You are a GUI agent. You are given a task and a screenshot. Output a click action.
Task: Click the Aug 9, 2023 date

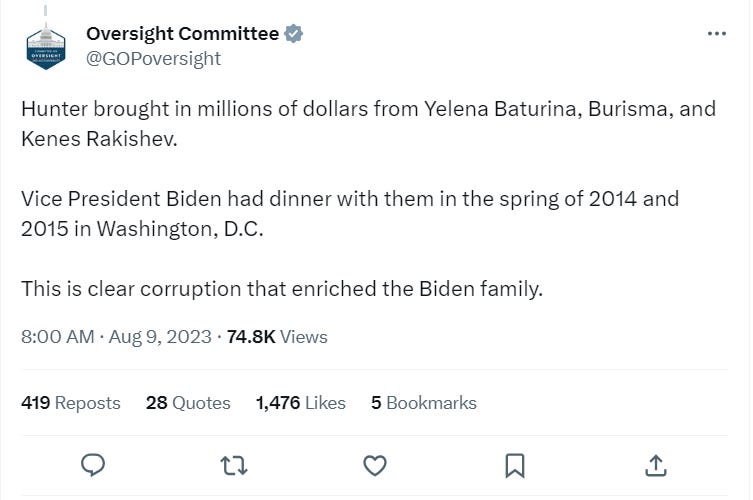[158, 337]
